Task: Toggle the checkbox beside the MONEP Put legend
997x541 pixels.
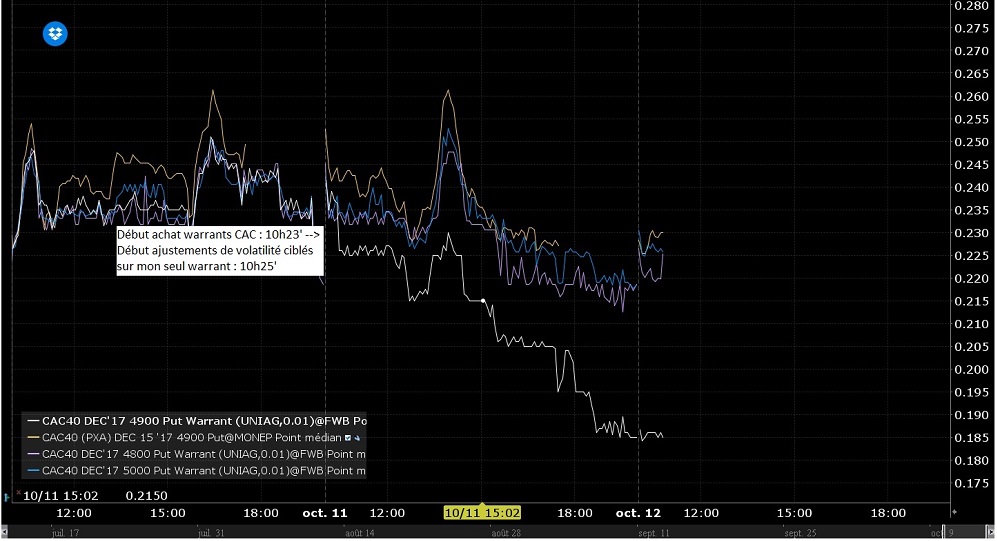Action: click(x=348, y=438)
